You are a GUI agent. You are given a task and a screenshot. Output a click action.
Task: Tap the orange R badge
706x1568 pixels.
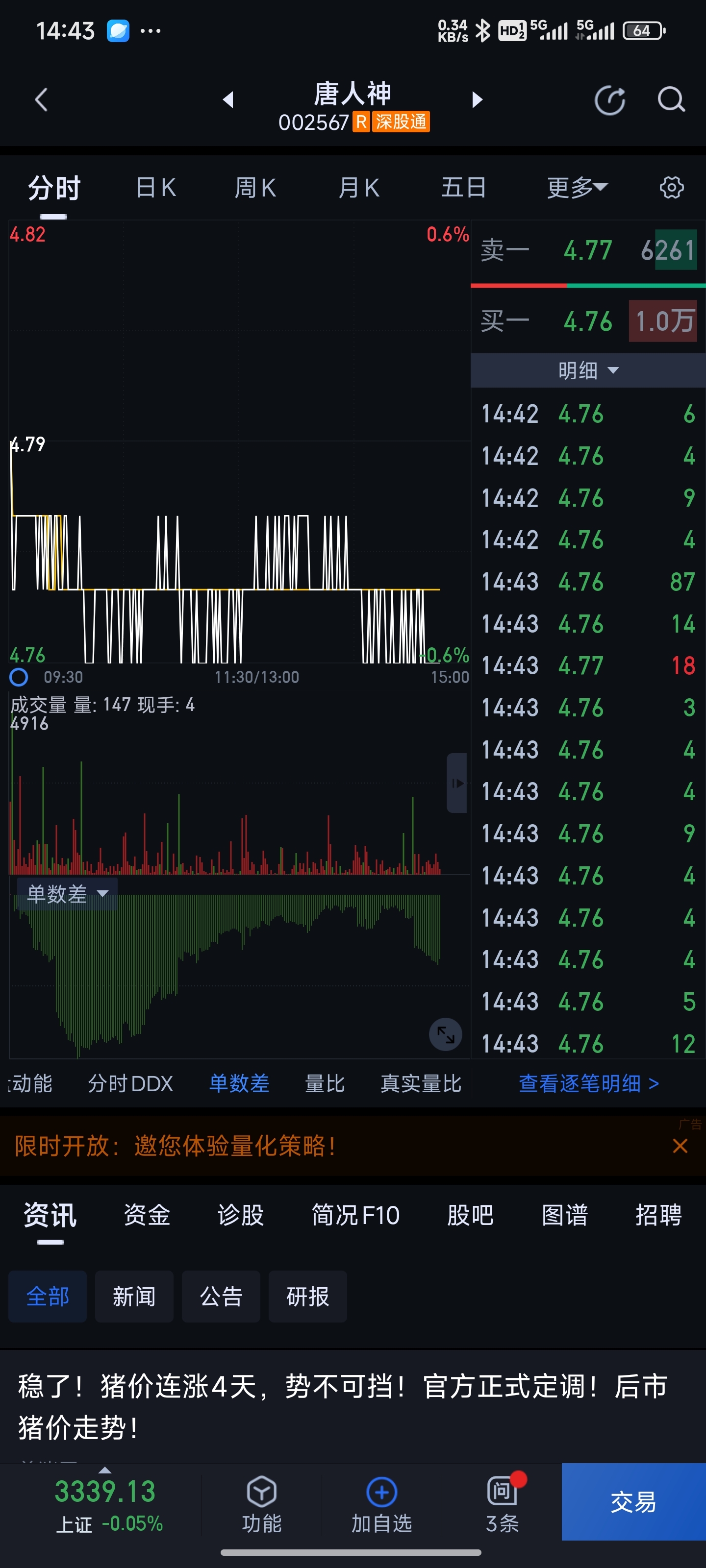pos(361,122)
